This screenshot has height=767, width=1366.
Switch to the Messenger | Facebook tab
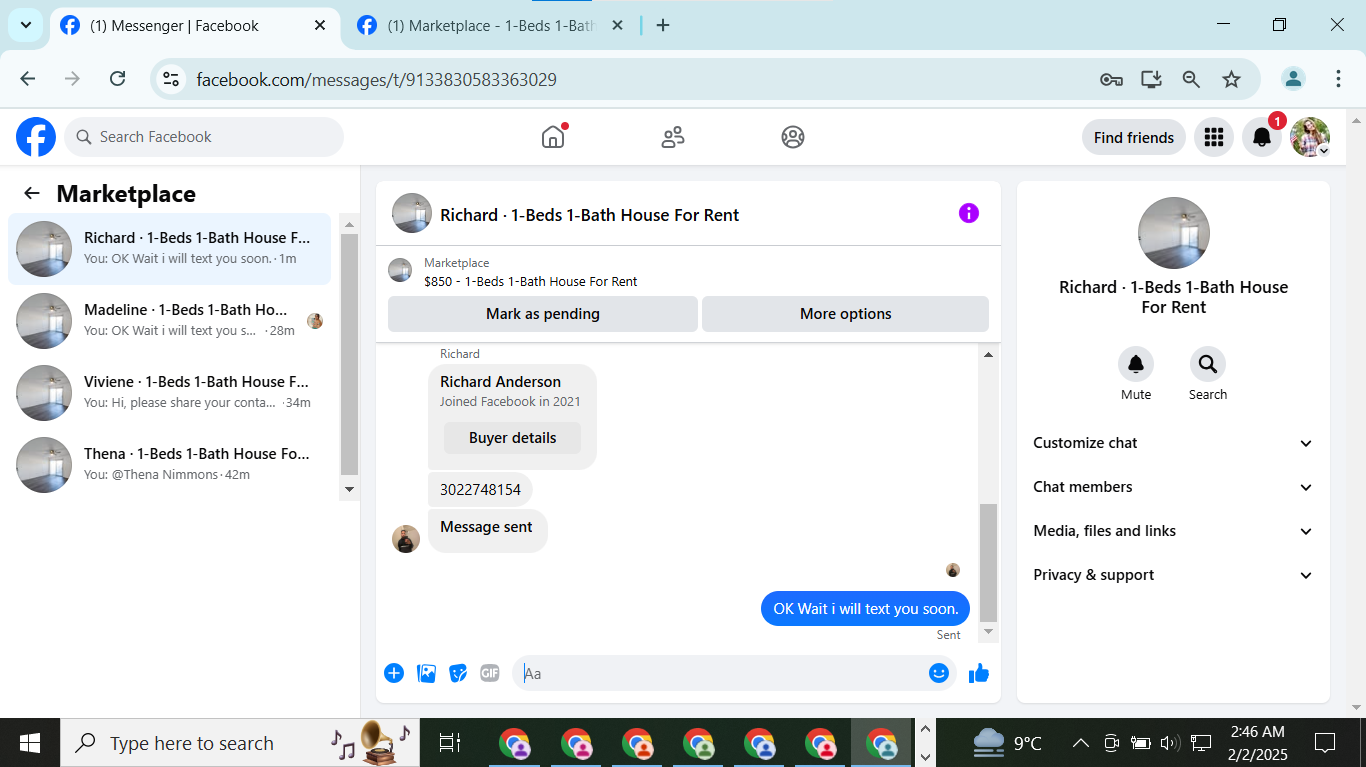coord(194,26)
